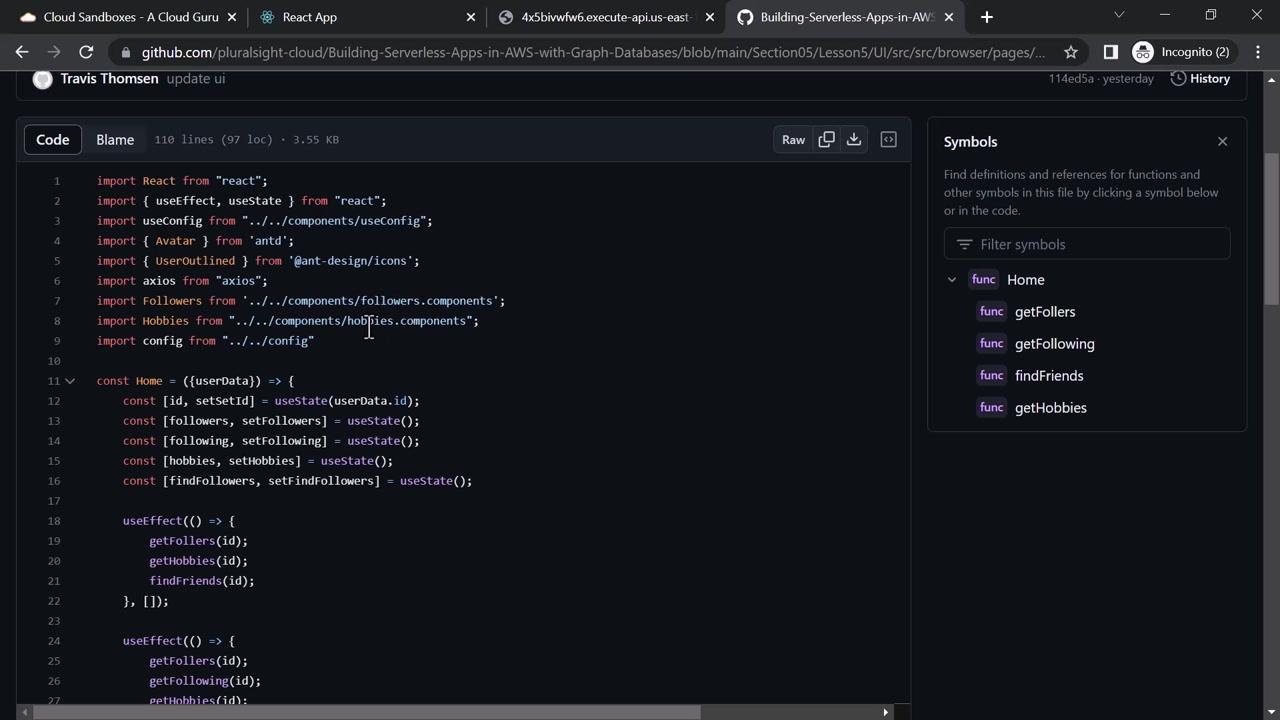Reload the current page
Screen dimensions: 1280x720
point(86,52)
